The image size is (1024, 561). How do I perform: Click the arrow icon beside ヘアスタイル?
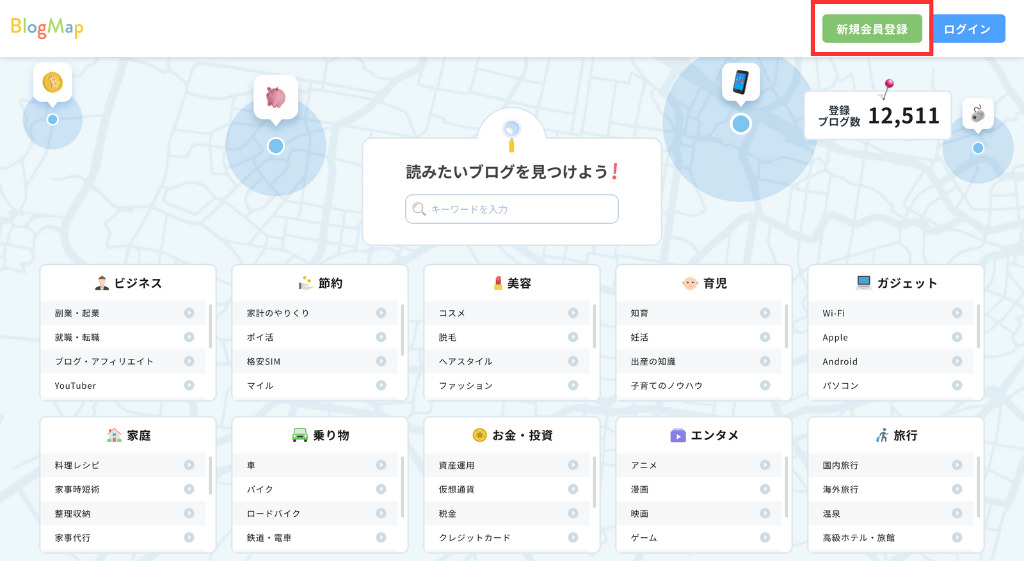pos(573,361)
